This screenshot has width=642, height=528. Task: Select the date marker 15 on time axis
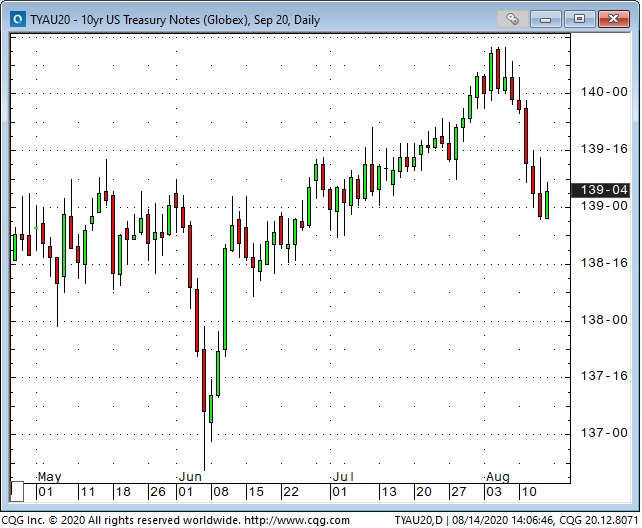point(256,492)
